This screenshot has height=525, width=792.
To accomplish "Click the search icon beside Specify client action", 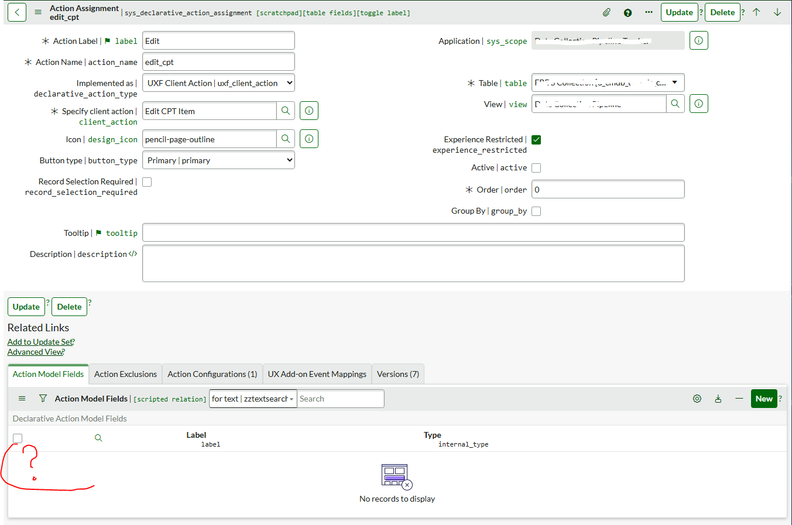I will 285,111.
